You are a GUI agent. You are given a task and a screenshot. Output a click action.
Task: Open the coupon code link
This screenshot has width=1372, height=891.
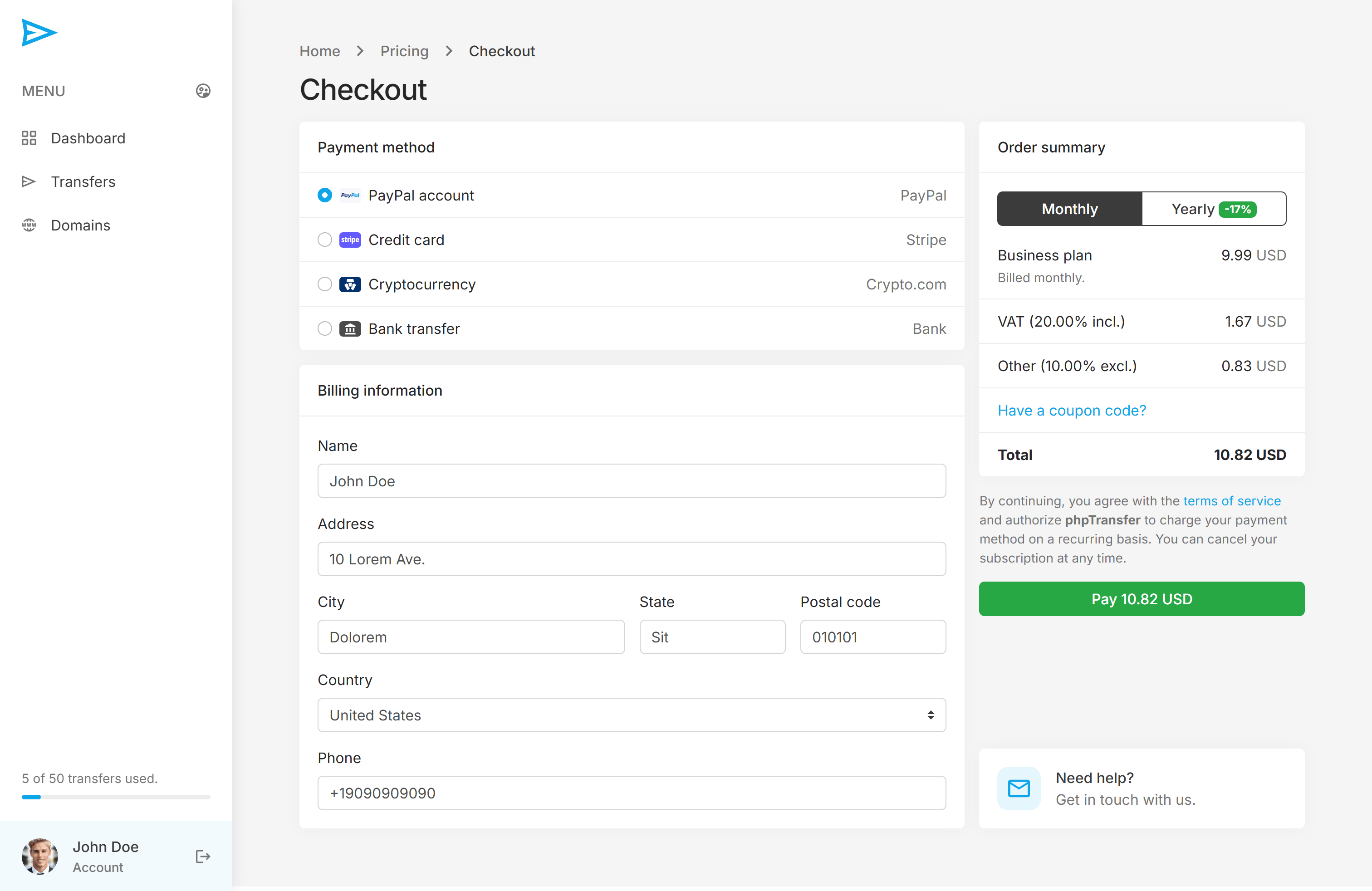pos(1071,410)
